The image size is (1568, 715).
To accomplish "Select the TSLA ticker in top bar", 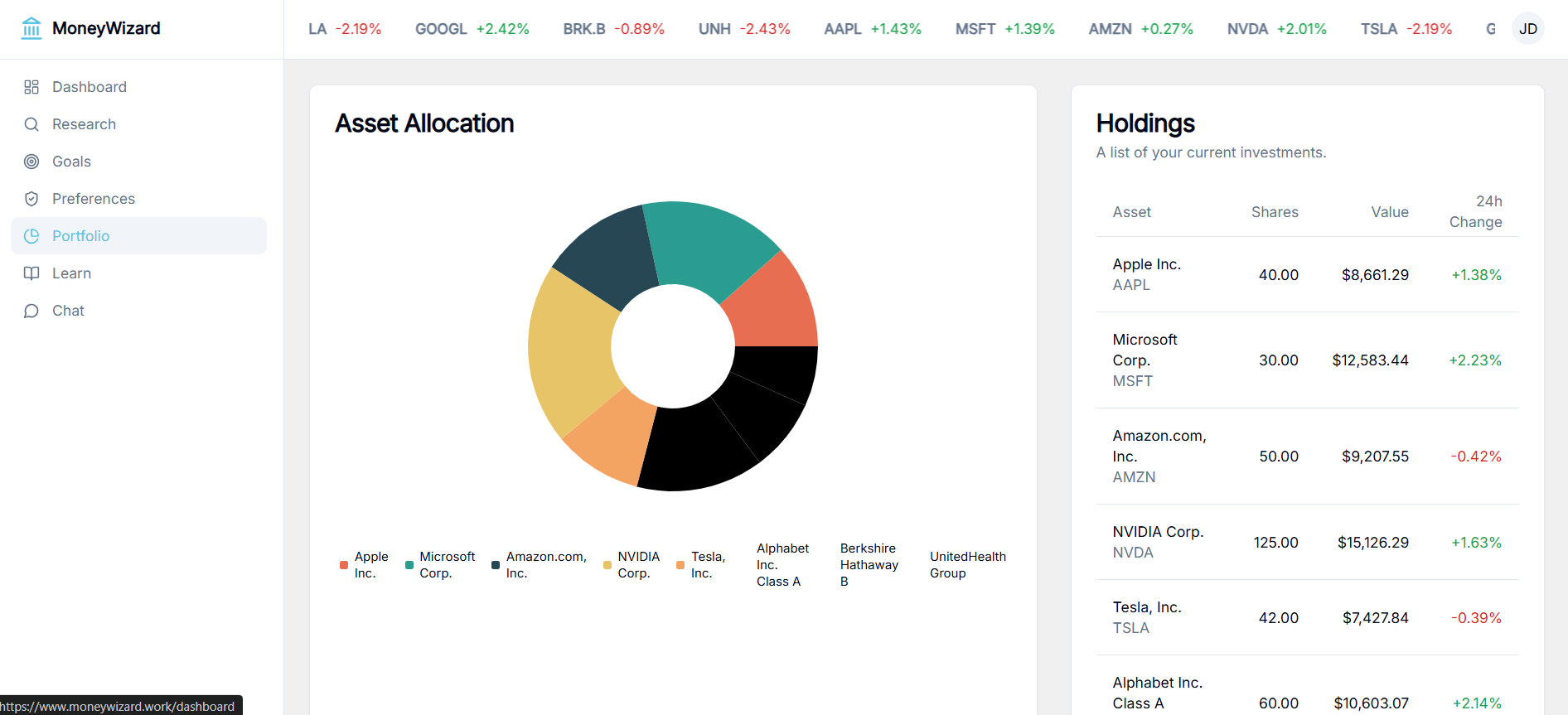I will point(1406,29).
